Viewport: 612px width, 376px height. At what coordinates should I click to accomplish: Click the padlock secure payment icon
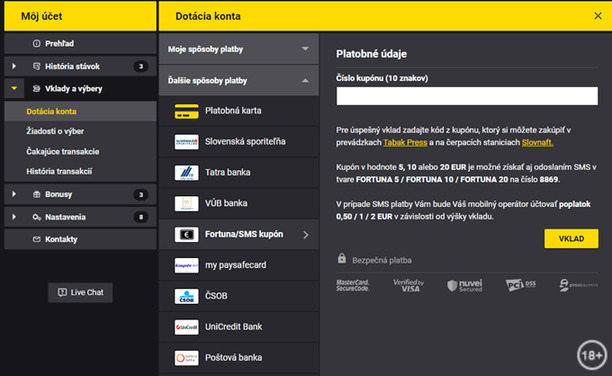342,258
